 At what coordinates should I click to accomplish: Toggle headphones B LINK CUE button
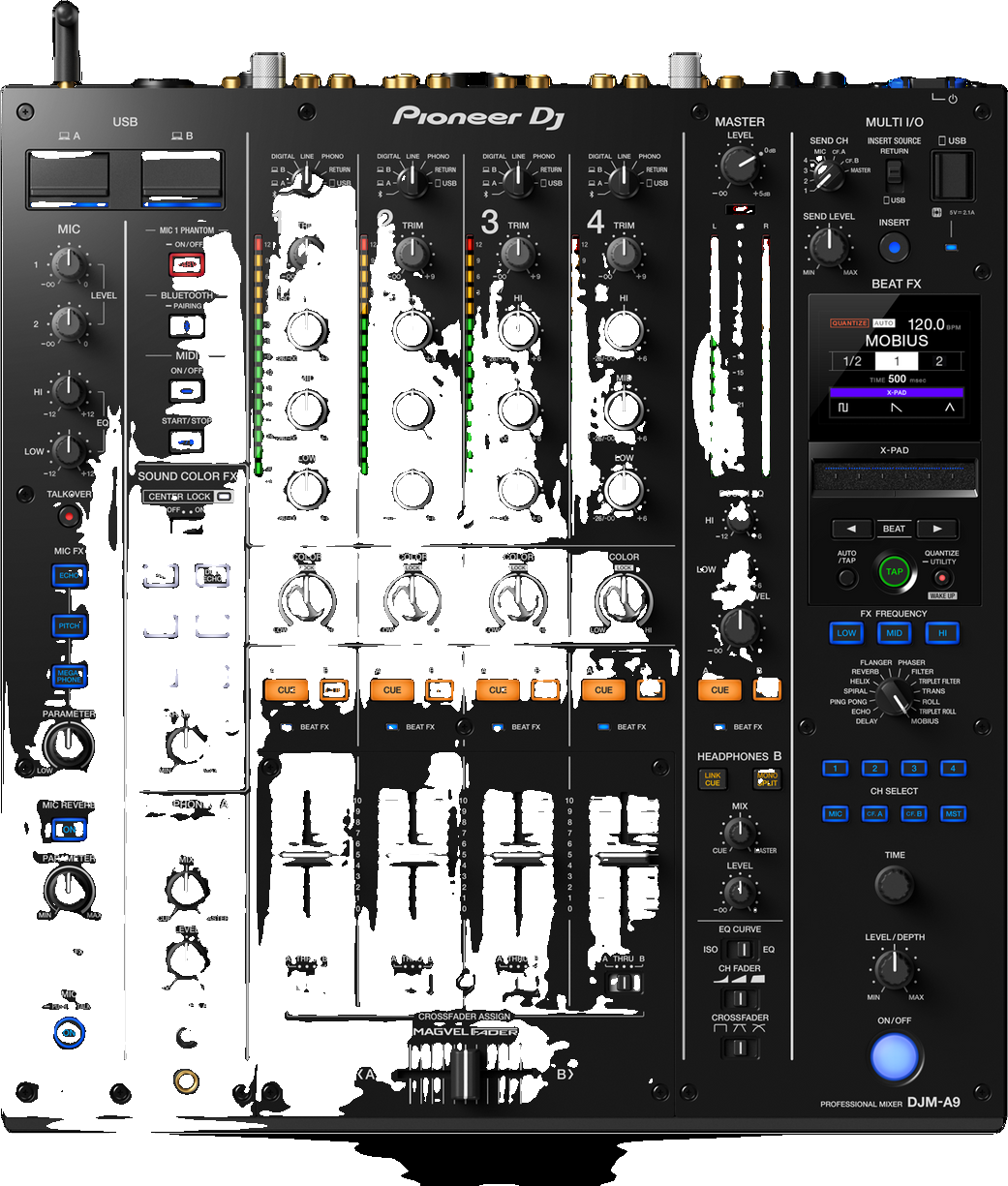pos(712,778)
